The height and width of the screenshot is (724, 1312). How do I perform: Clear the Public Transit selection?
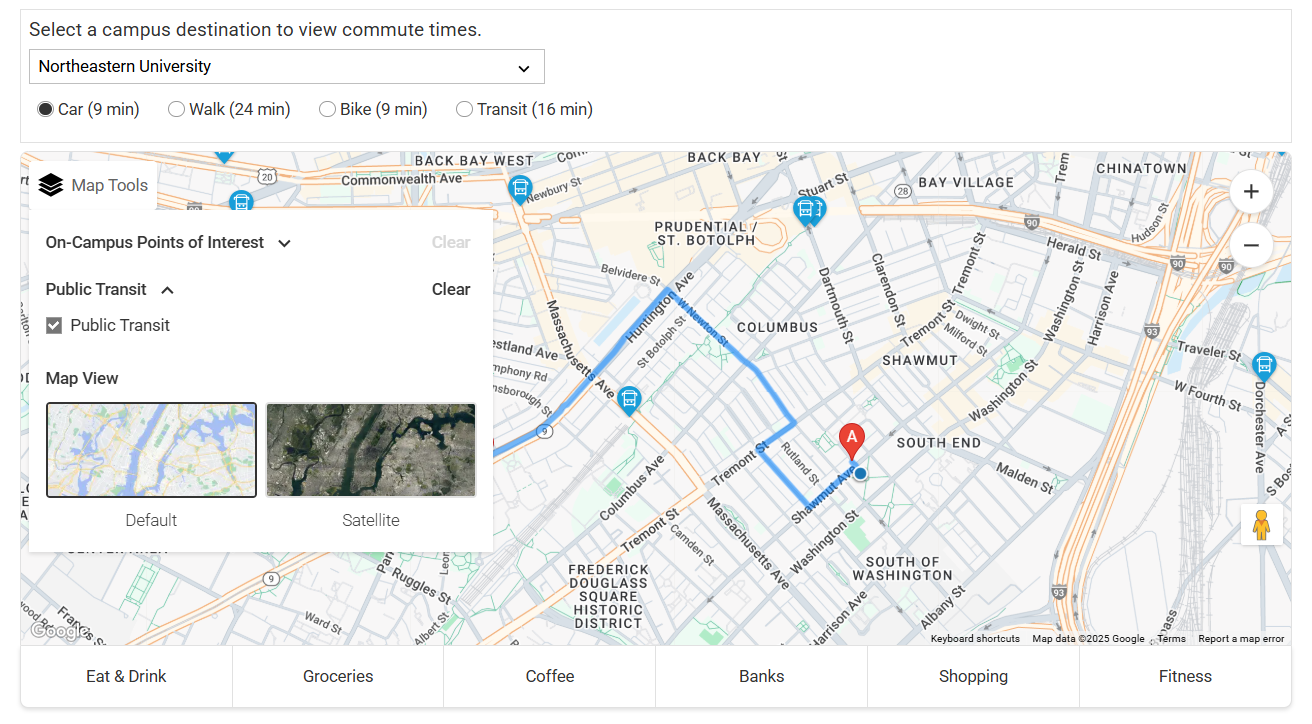tap(451, 289)
